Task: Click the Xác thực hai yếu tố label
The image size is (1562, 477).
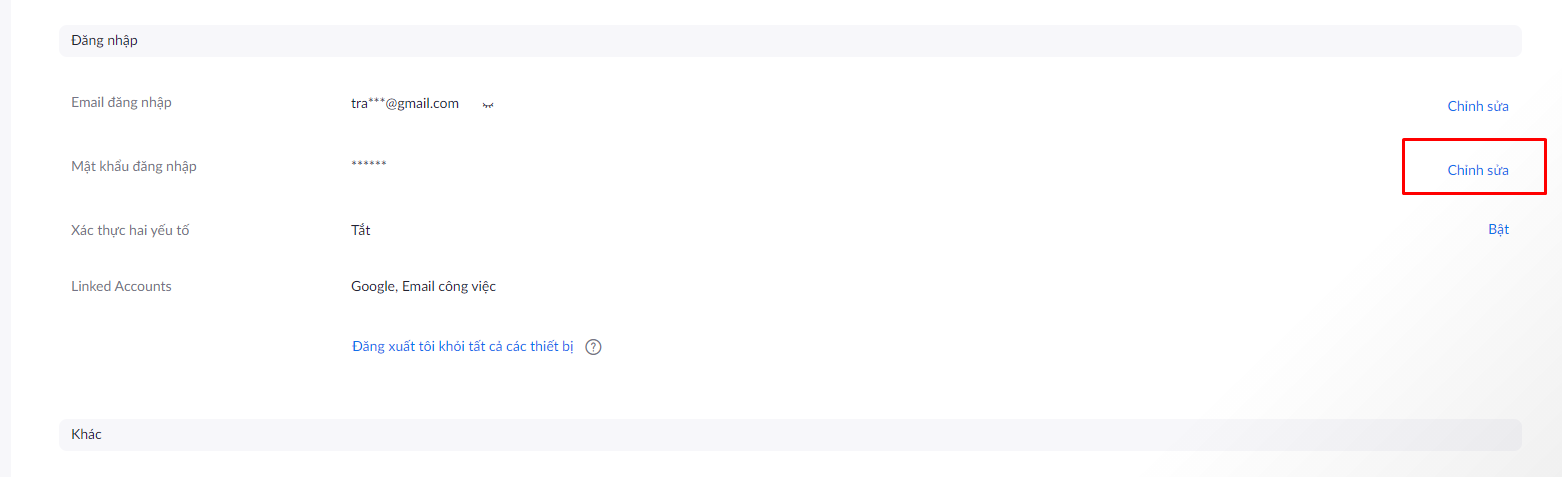Action: [x=130, y=230]
